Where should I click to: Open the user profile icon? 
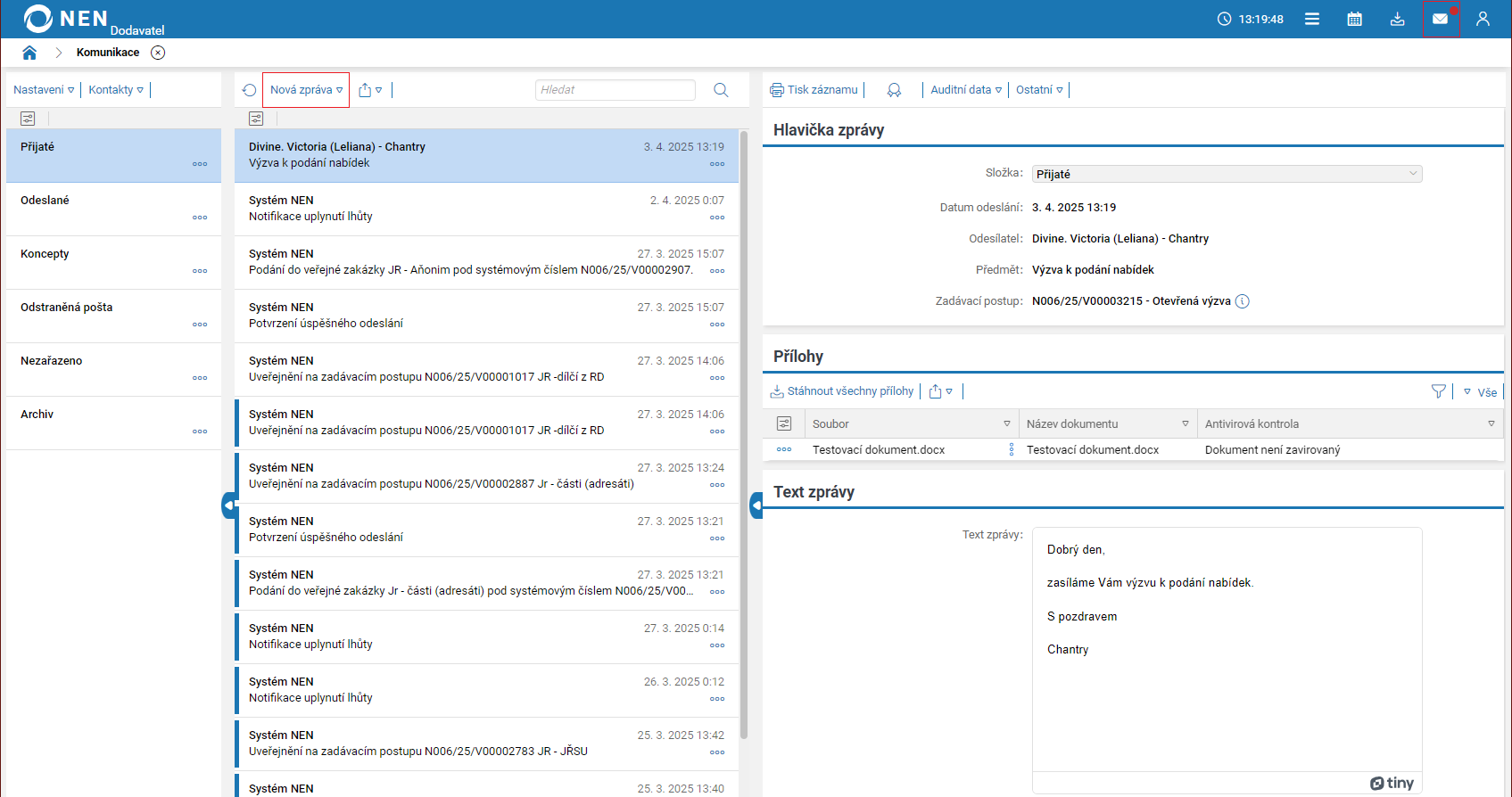pyautogui.click(x=1483, y=19)
